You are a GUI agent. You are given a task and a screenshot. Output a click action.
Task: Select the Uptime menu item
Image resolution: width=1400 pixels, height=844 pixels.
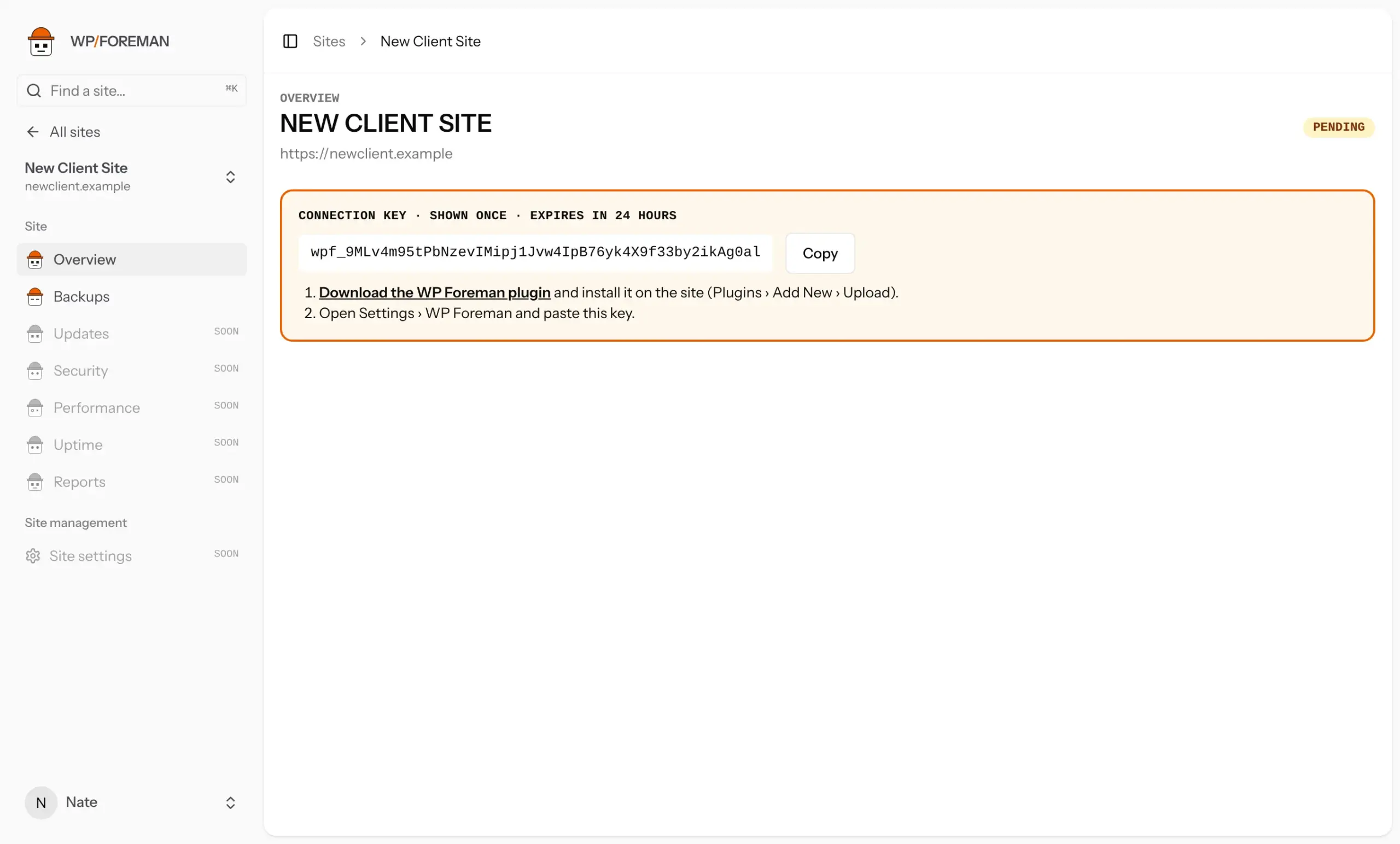pos(132,445)
